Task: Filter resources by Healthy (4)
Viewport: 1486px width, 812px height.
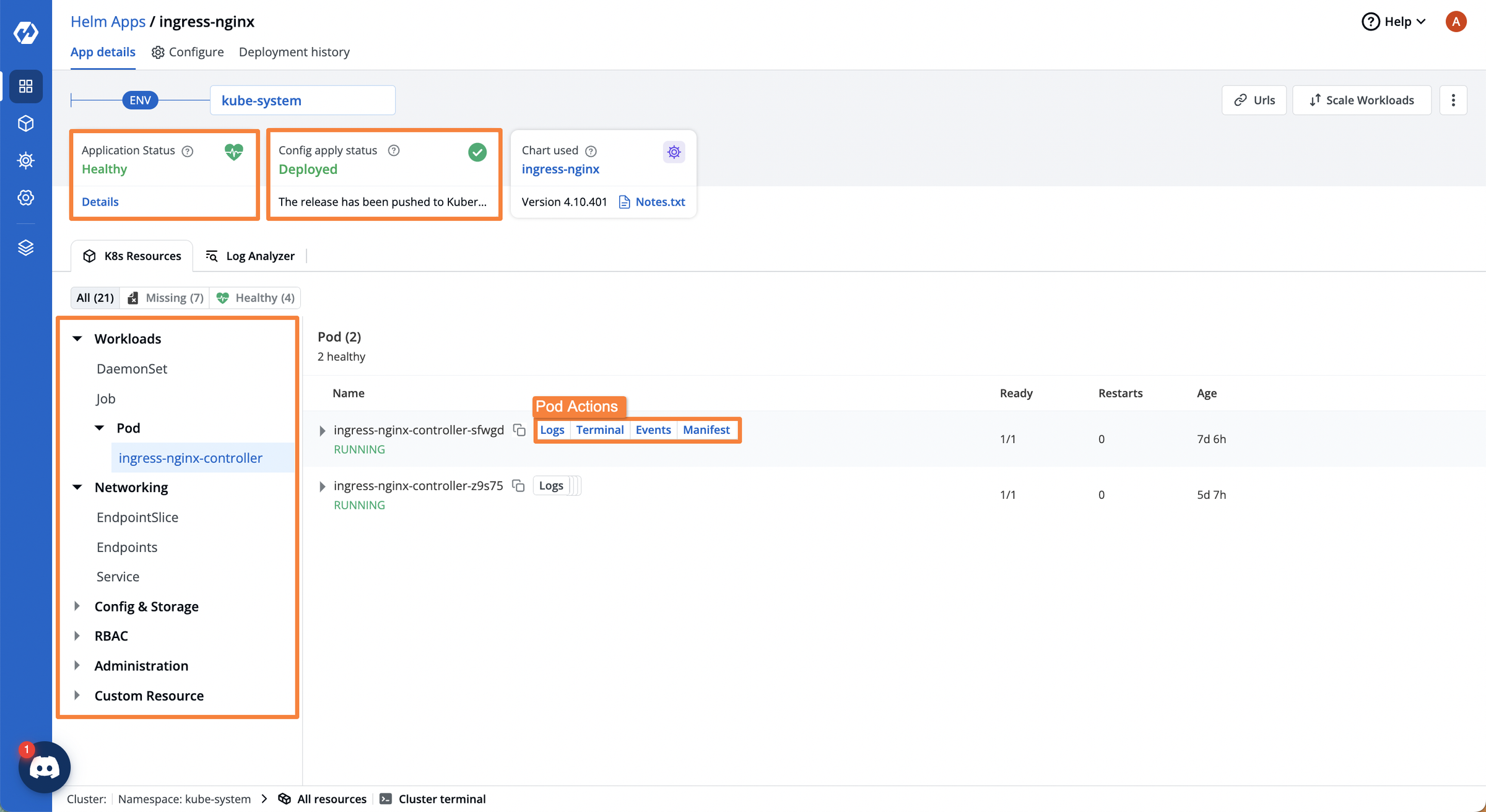Action: coord(255,298)
